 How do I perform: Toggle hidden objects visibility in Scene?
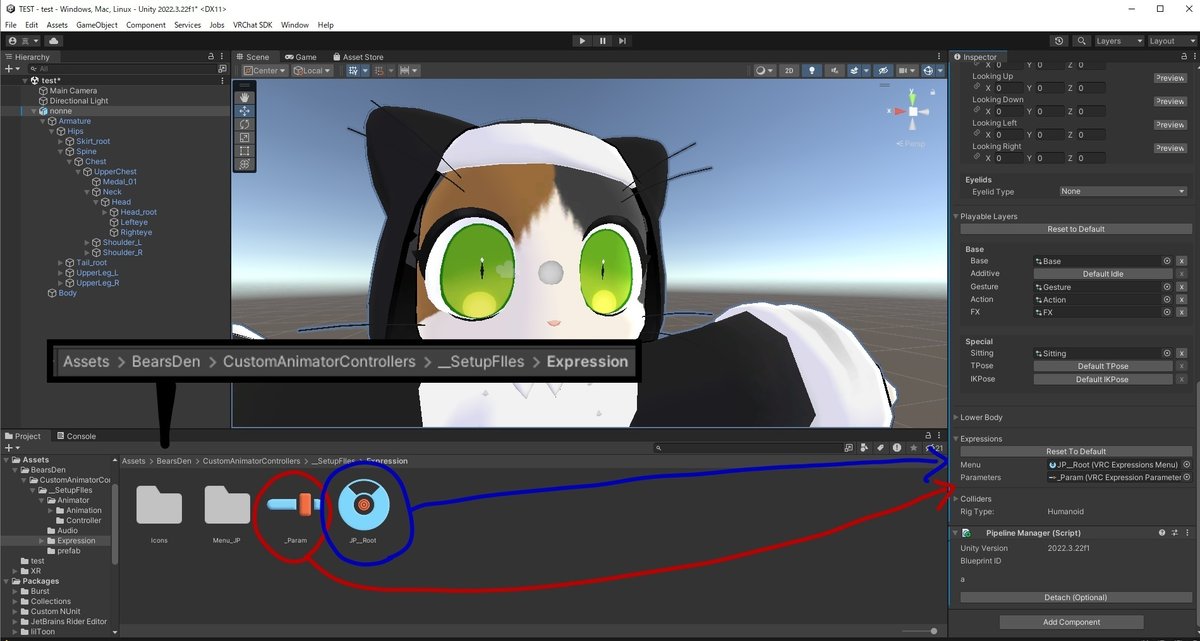coord(882,71)
